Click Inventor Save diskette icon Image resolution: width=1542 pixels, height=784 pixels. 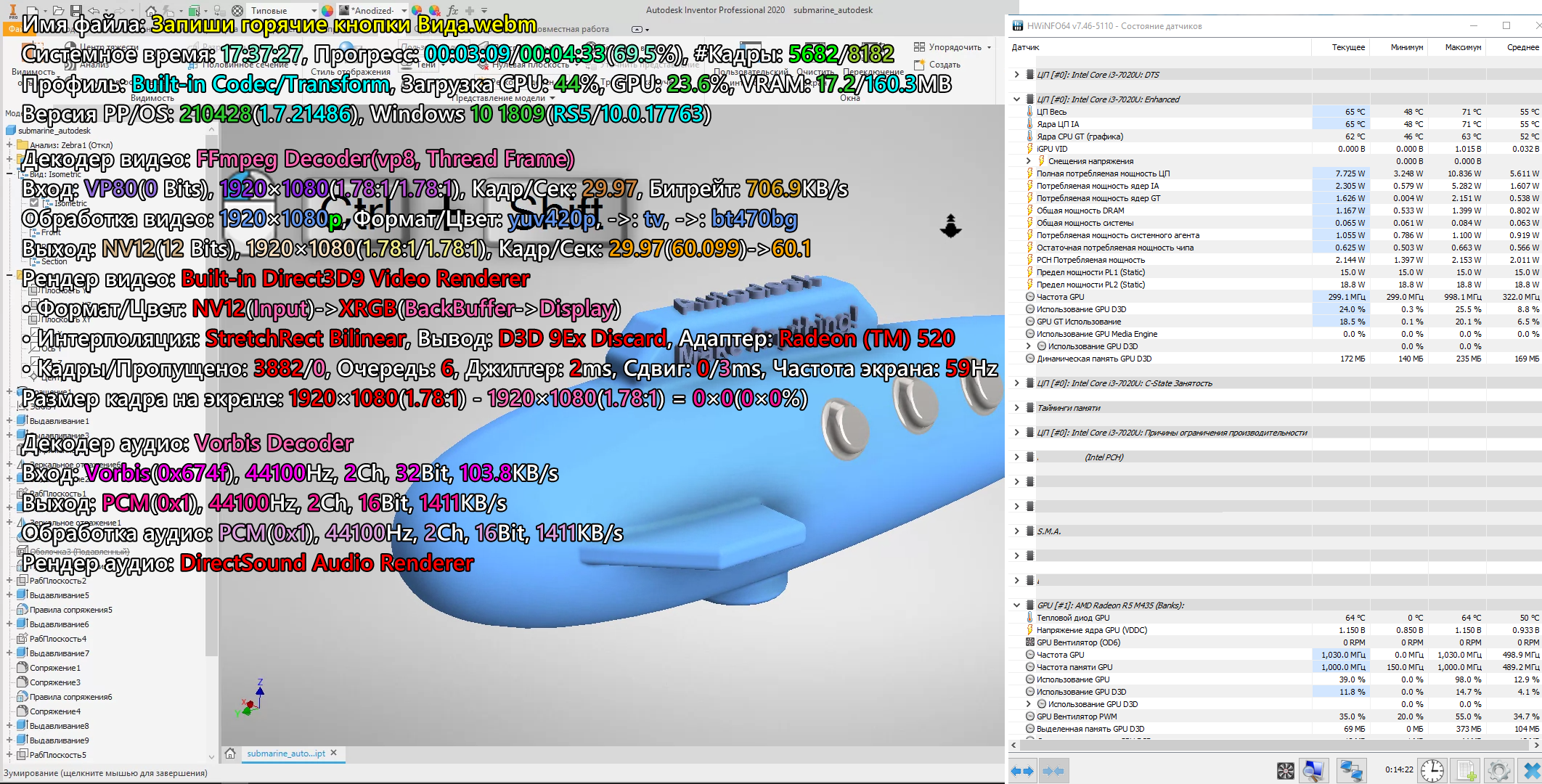click(x=76, y=10)
